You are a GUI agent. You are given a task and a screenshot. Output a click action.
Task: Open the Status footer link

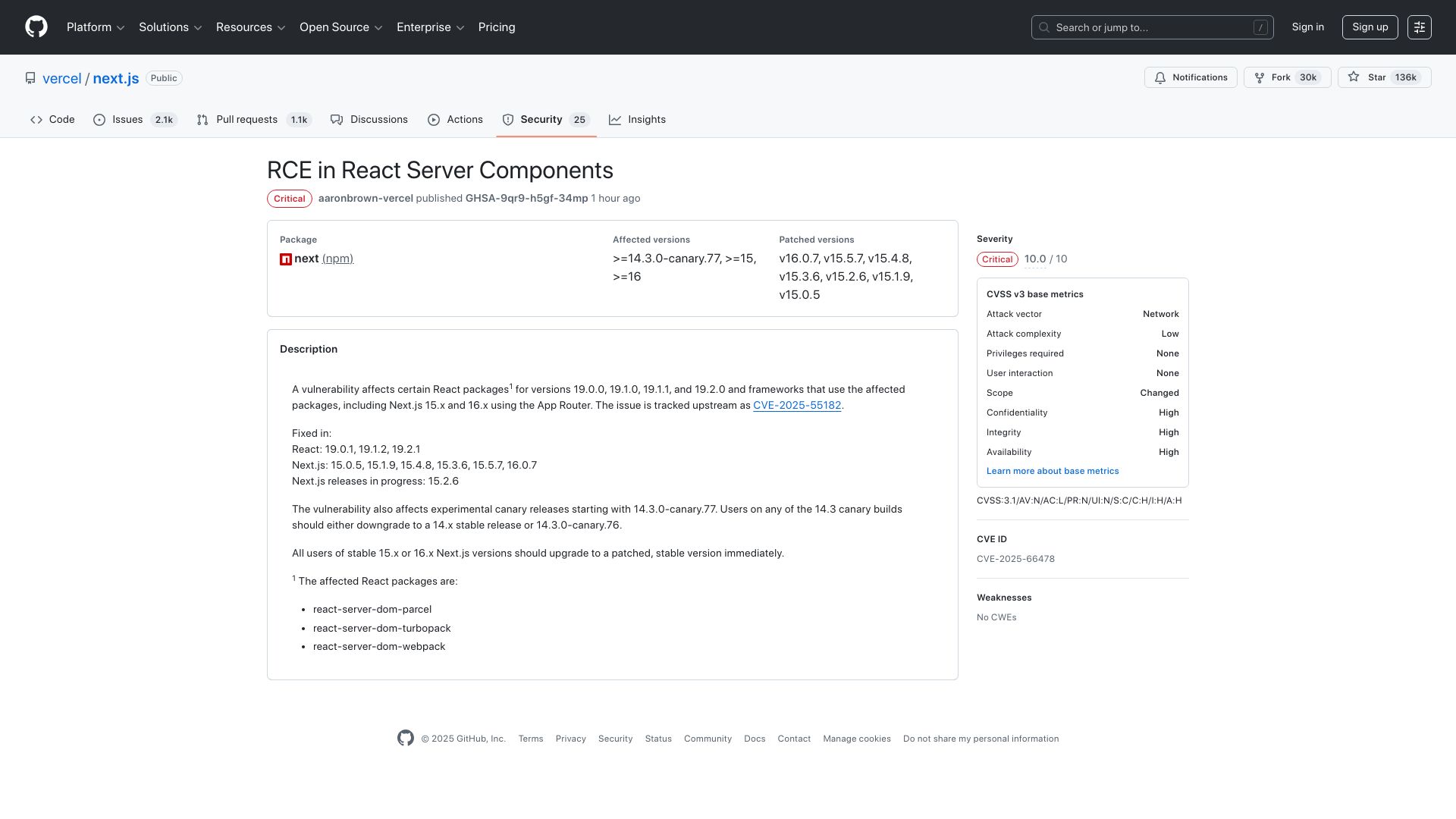coord(658,739)
